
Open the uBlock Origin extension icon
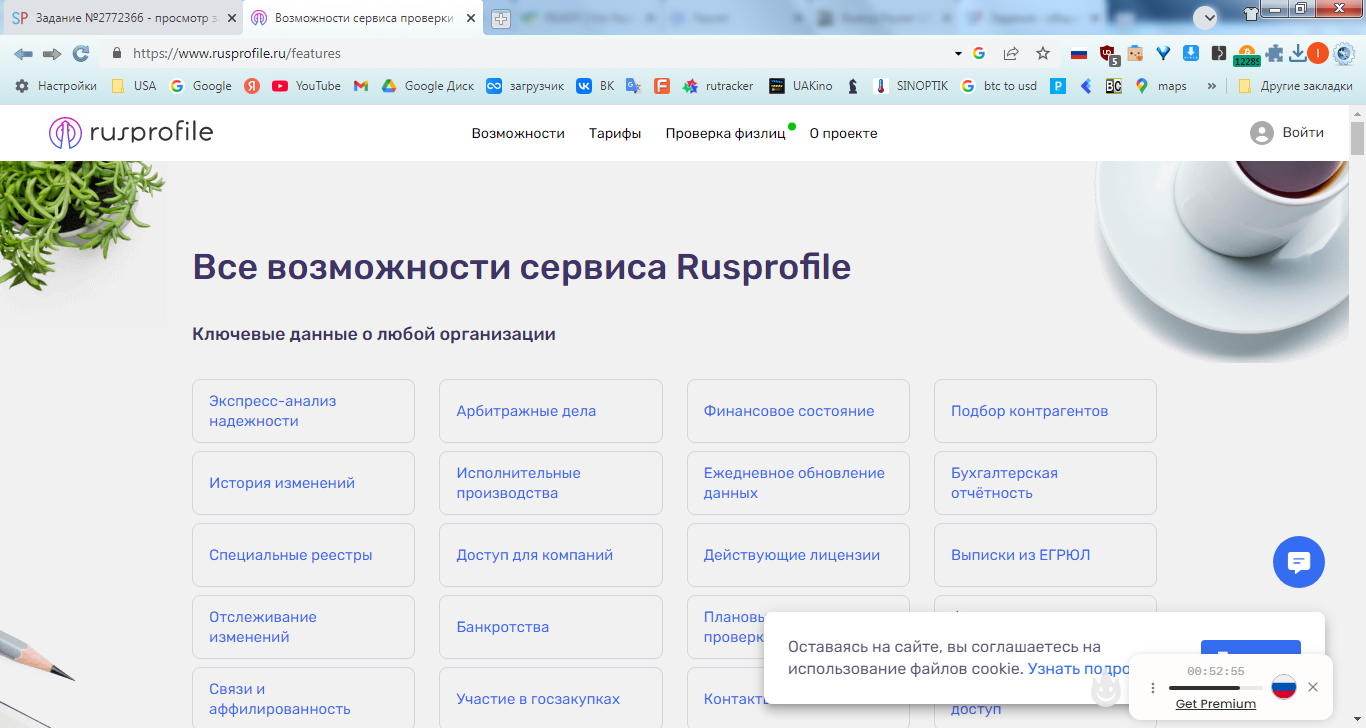[x=1107, y=54]
